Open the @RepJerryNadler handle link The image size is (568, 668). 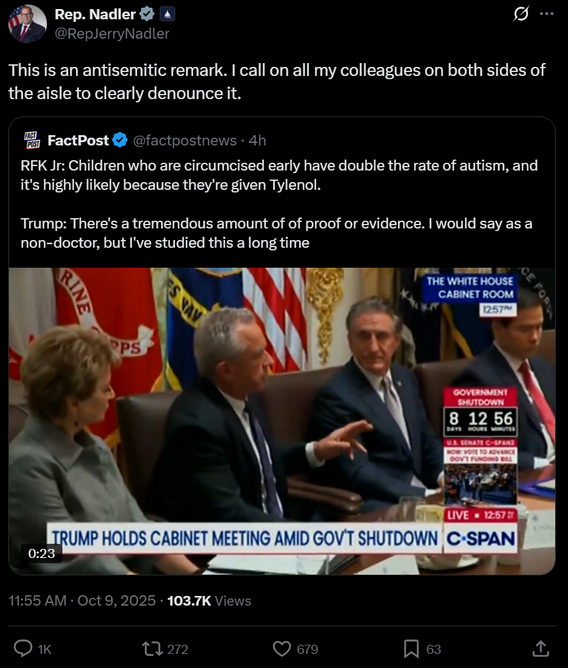click(x=112, y=34)
